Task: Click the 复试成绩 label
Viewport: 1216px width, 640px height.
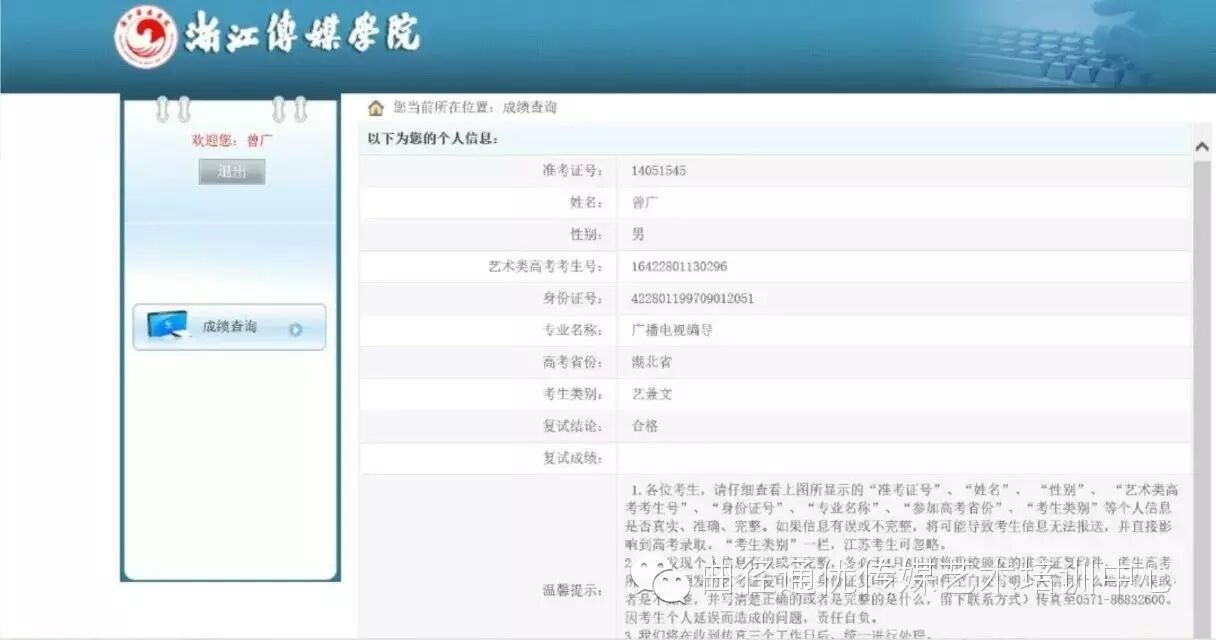Action: coord(573,459)
